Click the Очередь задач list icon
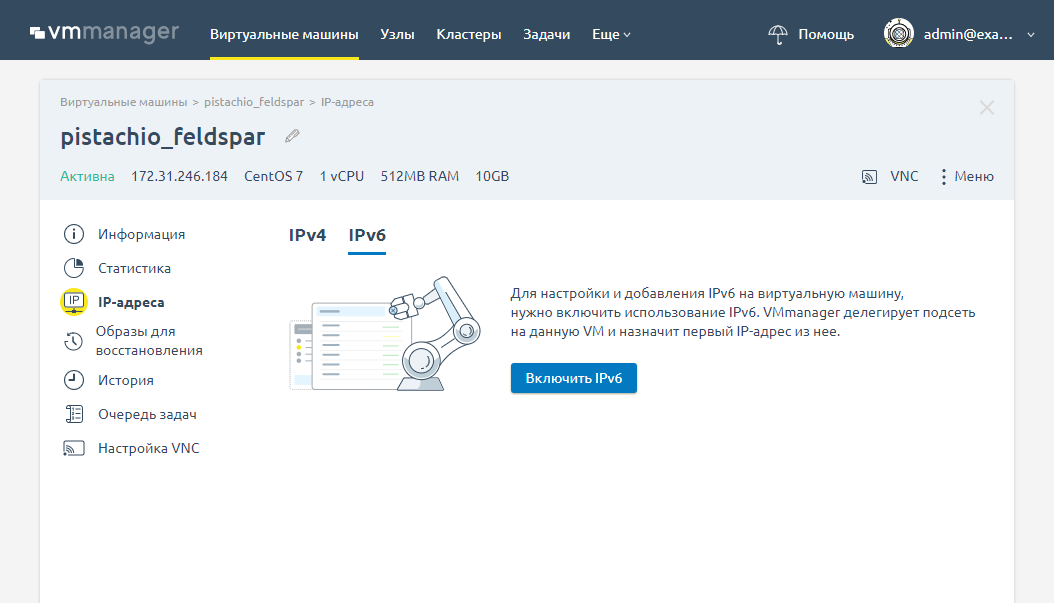The width and height of the screenshot is (1054, 603). click(74, 414)
